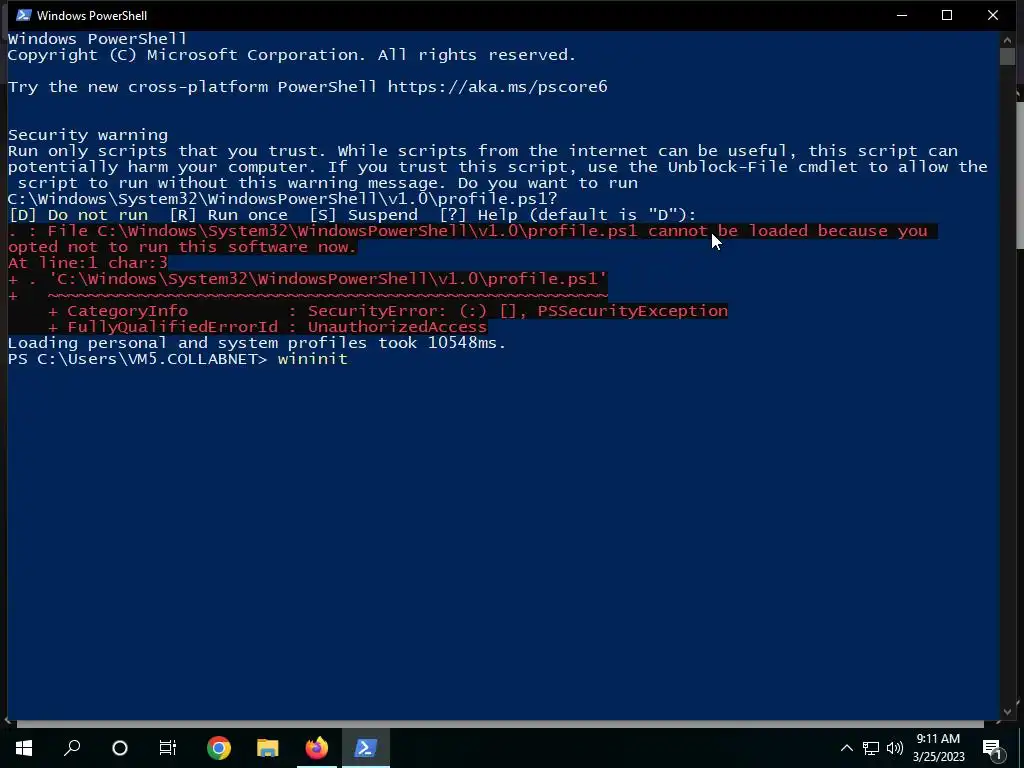Click 'Unblock-File' cmdlet text
Screen dimensions: 1024x768
coord(728,167)
